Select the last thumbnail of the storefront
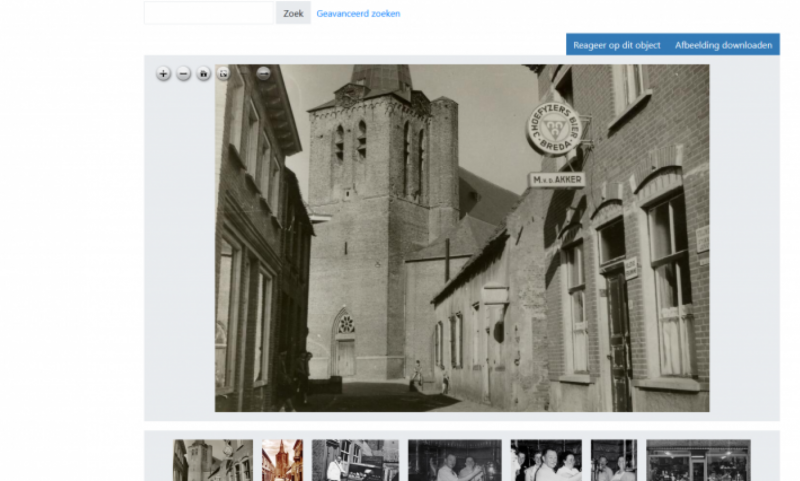The image size is (800, 481). tap(698, 461)
